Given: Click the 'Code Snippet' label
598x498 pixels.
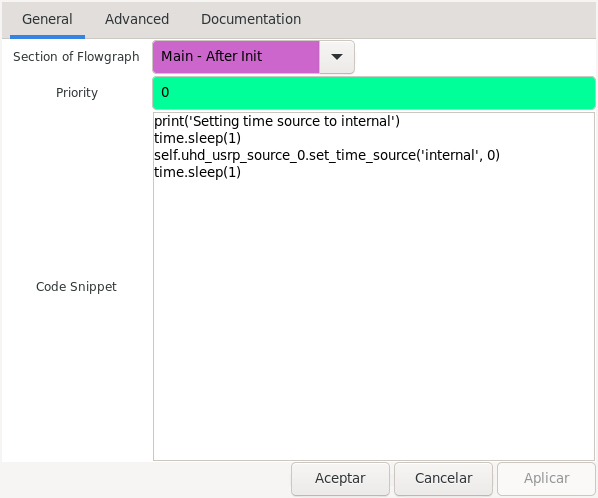Looking at the screenshot, I should [x=76, y=287].
